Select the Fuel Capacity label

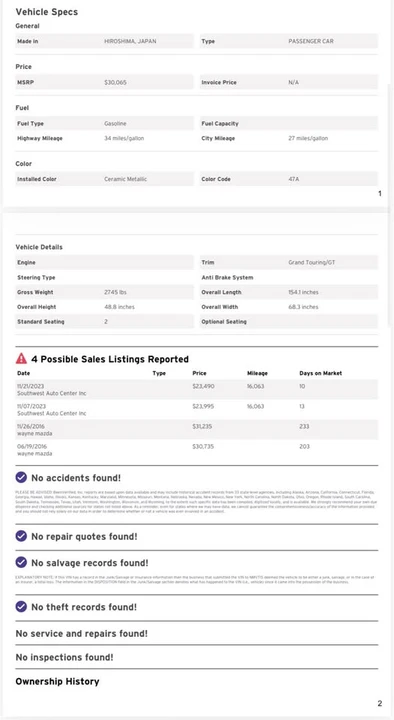[220, 124]
